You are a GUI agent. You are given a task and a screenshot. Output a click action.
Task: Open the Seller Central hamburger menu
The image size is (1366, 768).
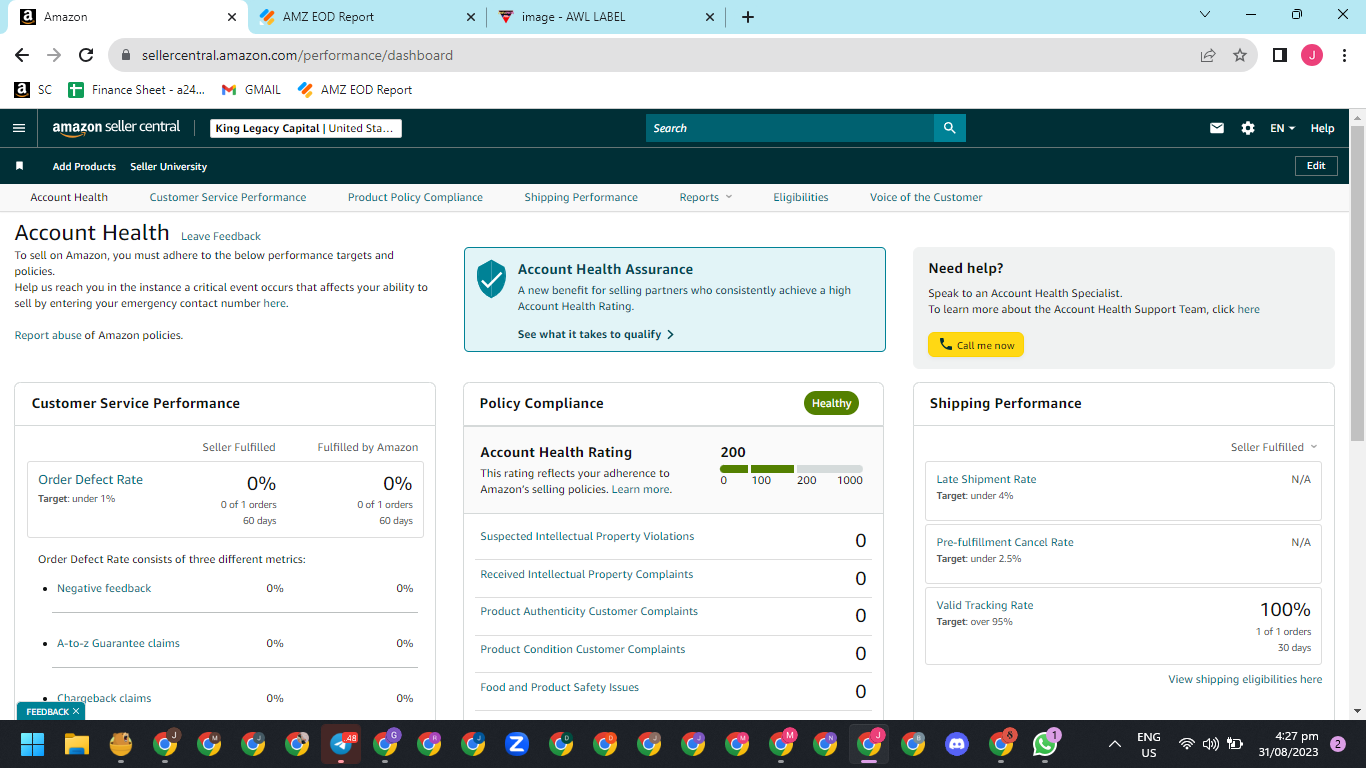point(18,128)
